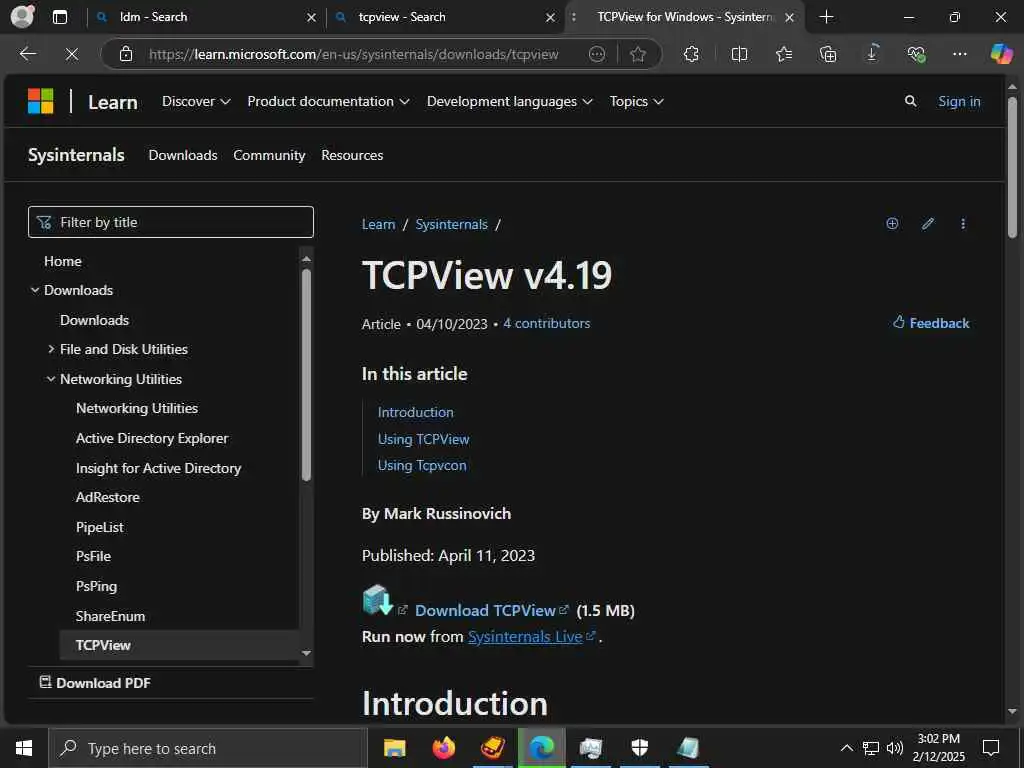Click the page vertical scrollbar thumb
Screen dimensions: 1024x768
click(x=1012, y=168)
